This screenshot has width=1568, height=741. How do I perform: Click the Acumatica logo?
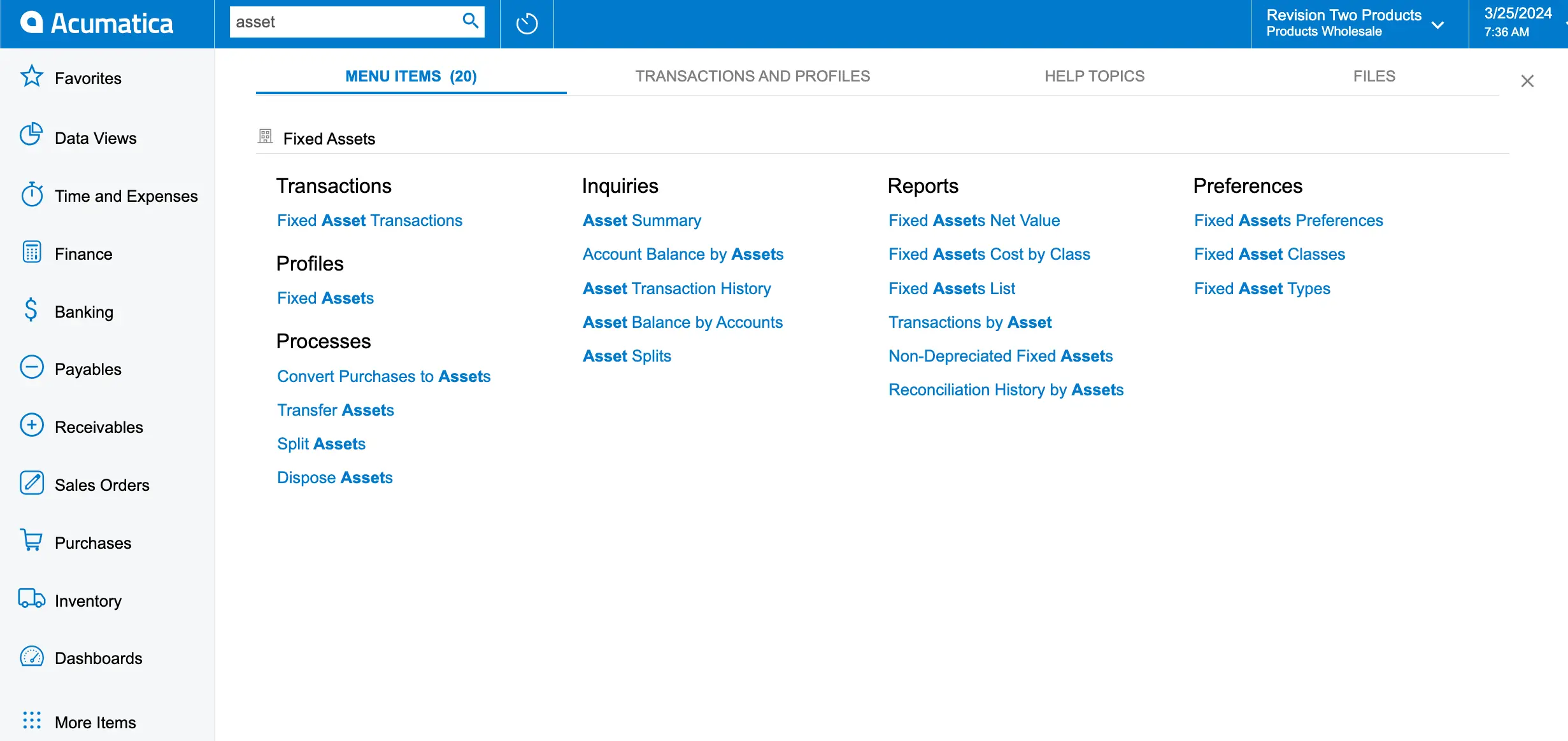pyautogui.click(x=97, y=24)
